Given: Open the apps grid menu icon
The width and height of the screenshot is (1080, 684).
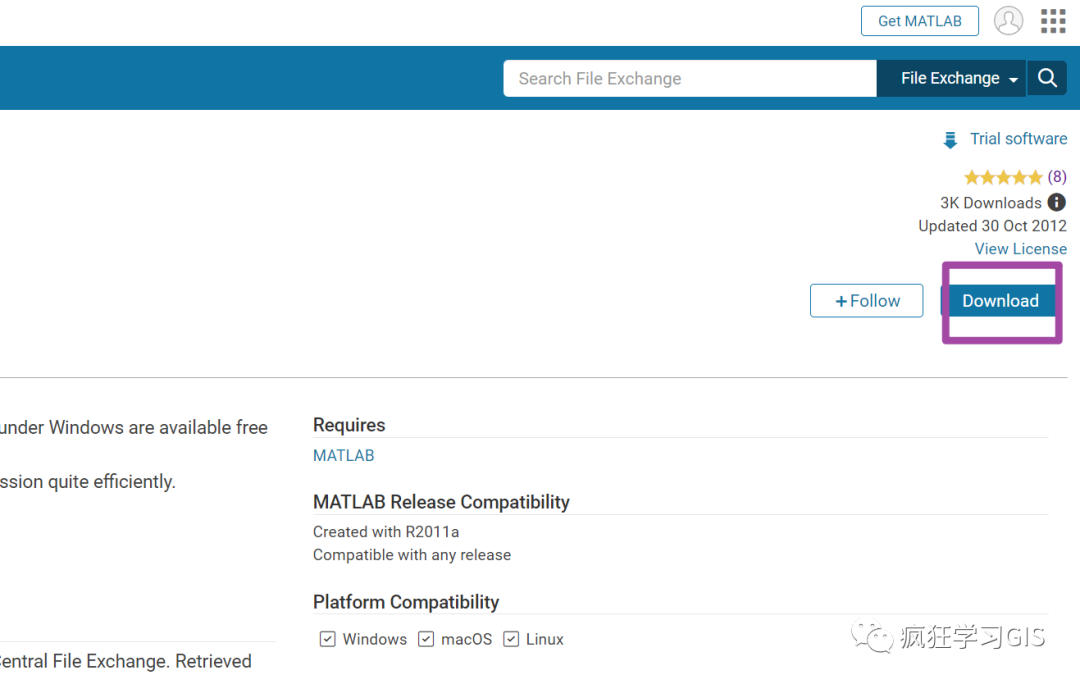Looking at the screenshot, I should (x=1053, y=21).
